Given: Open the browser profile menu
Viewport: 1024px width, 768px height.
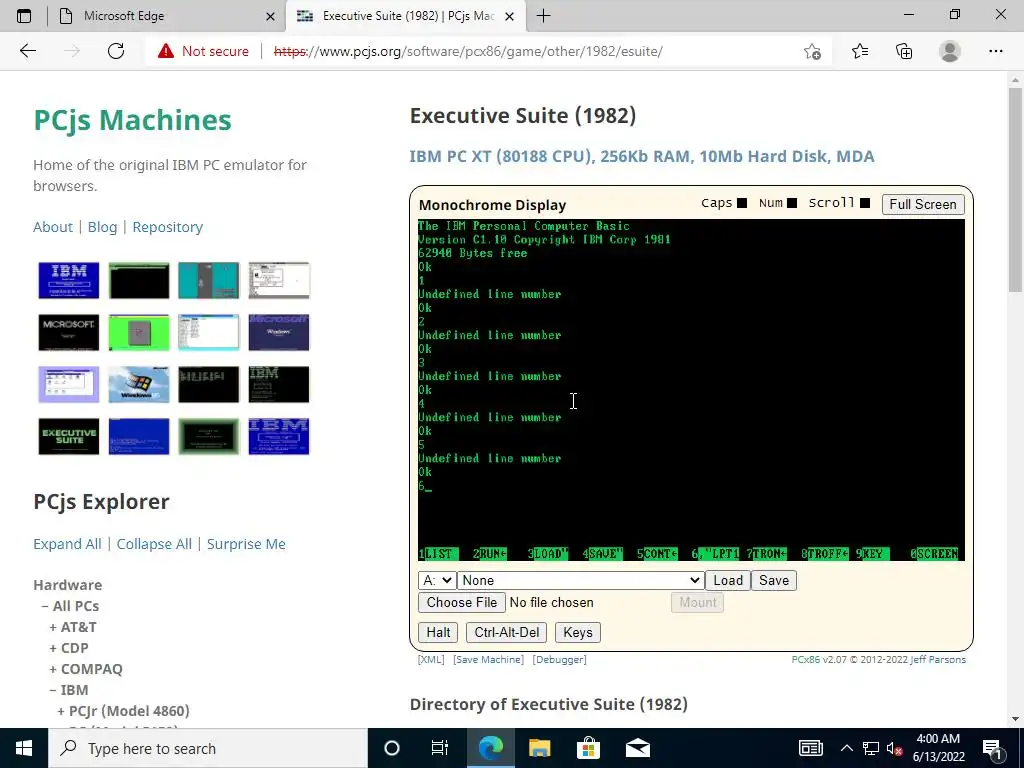Looking at the screenshot, I should 950,51.
